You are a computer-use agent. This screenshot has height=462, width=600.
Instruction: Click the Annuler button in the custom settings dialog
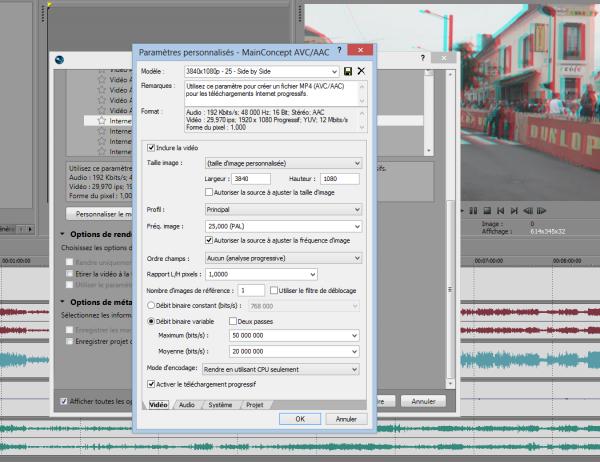click(347, 419)
